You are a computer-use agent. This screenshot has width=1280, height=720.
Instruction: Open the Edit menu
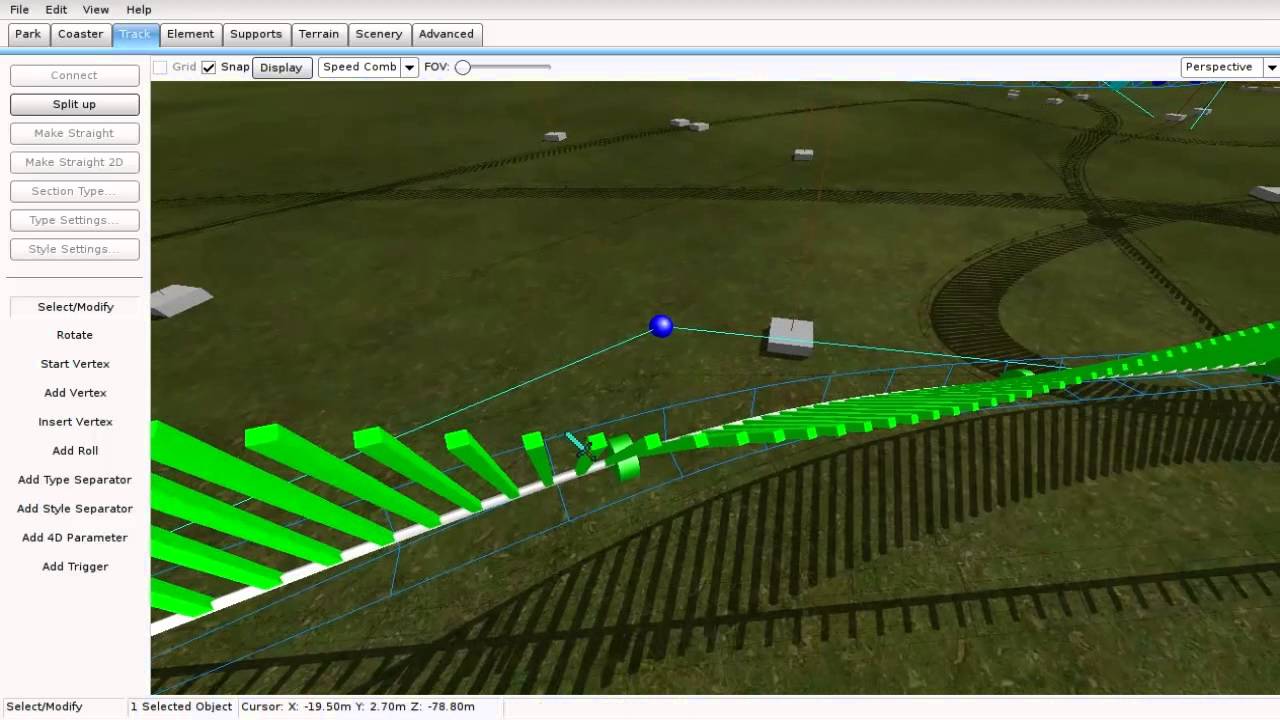pos(56,9)
